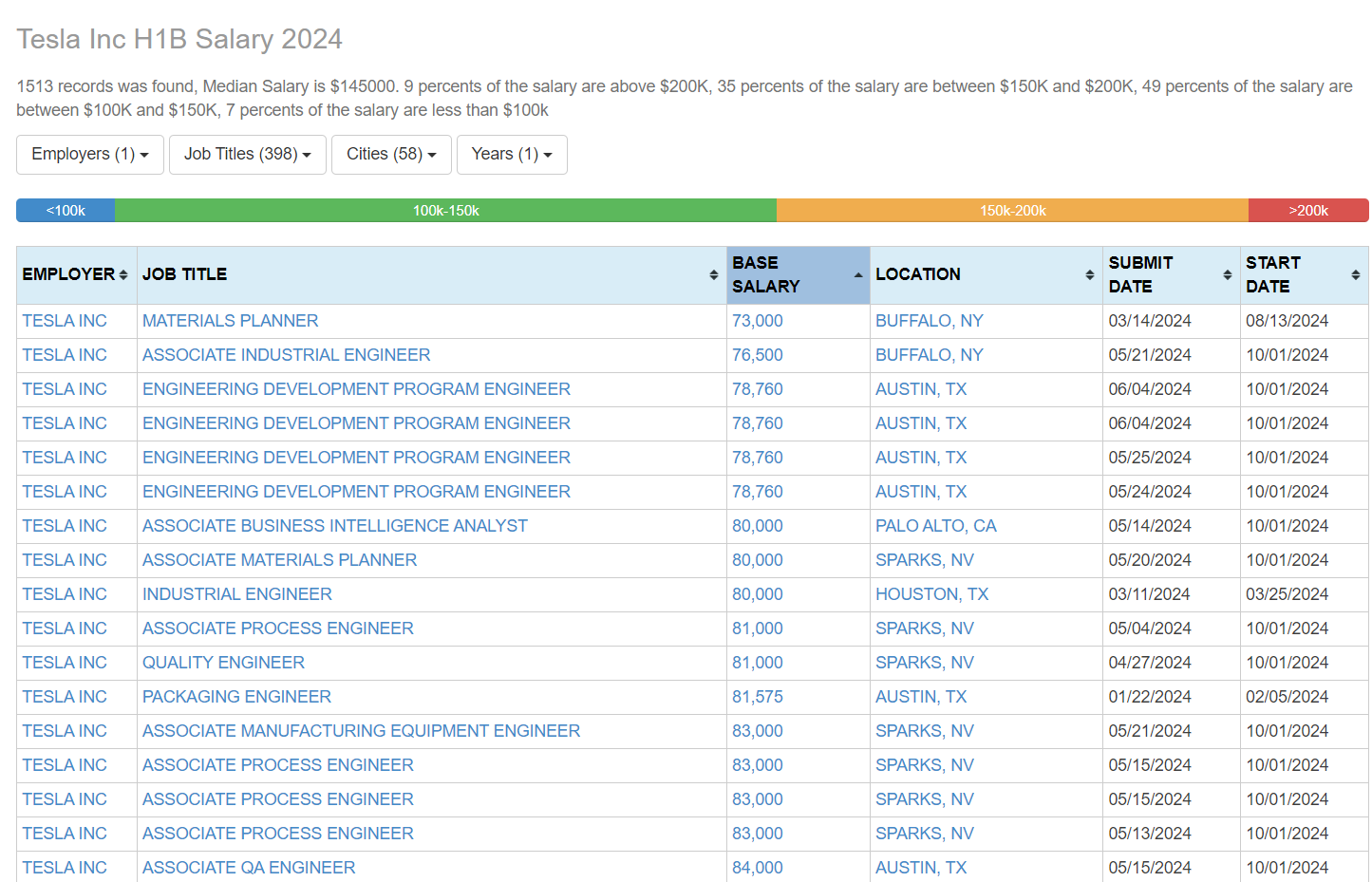Click the 100k-150k green bar segment
The image size is (1372, 882).
point(445,211)
